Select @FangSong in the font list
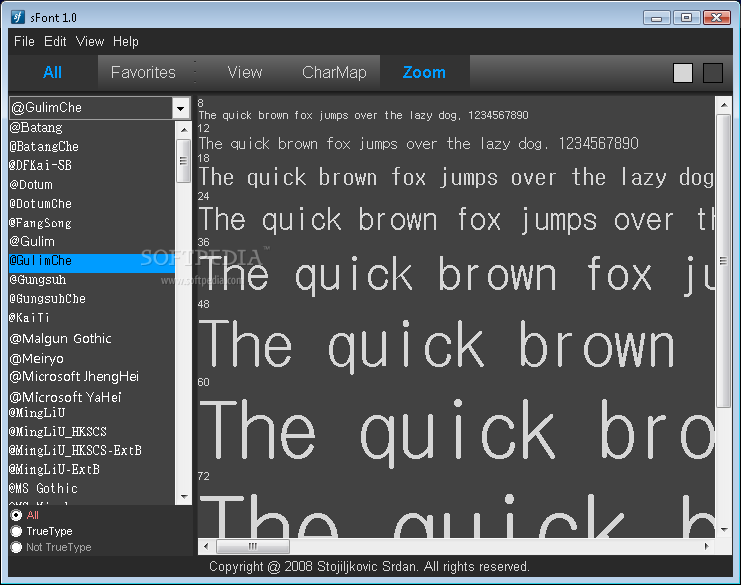 pyautogui.click(x=92, y=223)
